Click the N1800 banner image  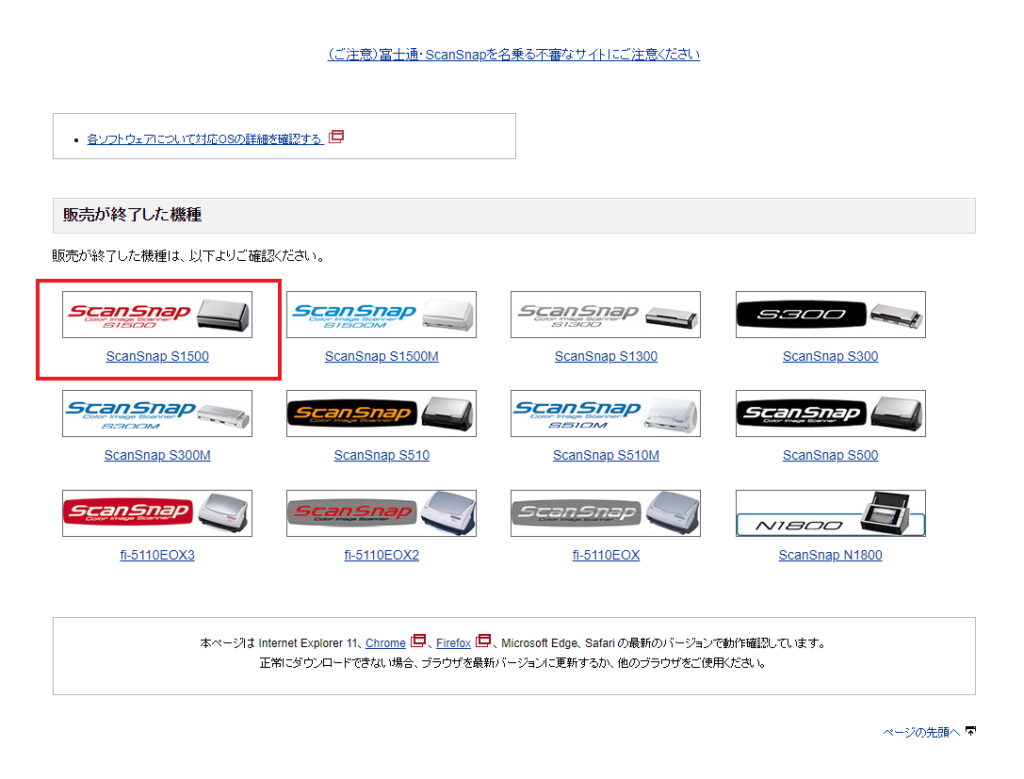830,513
